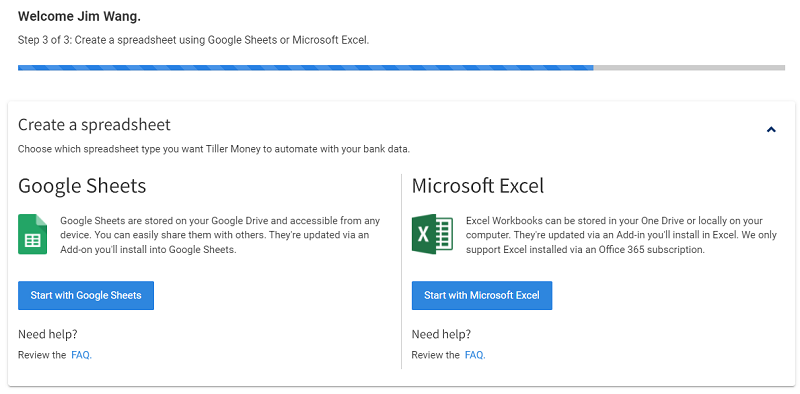Open the FAQ link under Google Sheets
The width and height of the screenshot is (800, 394).
point(82,355)
